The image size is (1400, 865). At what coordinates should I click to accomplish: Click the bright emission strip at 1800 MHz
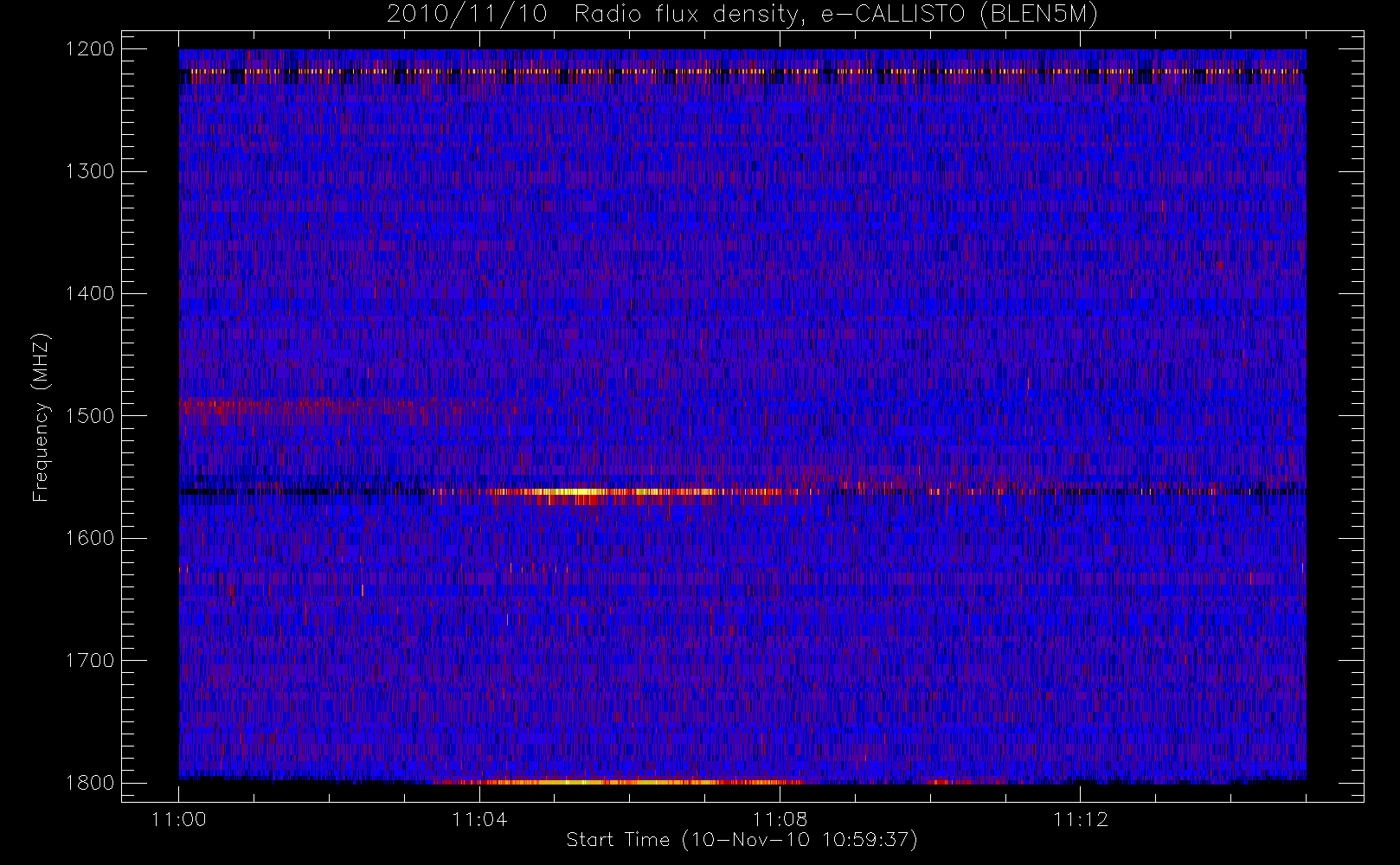pyautogui.click(x=619, y=782)
